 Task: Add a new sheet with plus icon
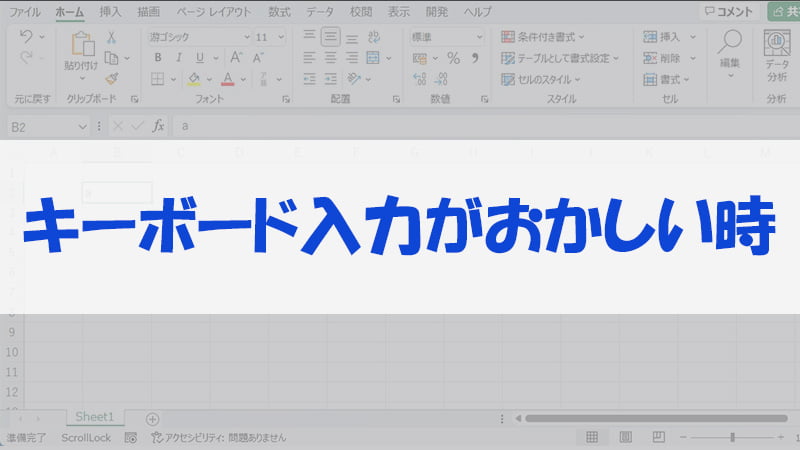coord(152,418)
